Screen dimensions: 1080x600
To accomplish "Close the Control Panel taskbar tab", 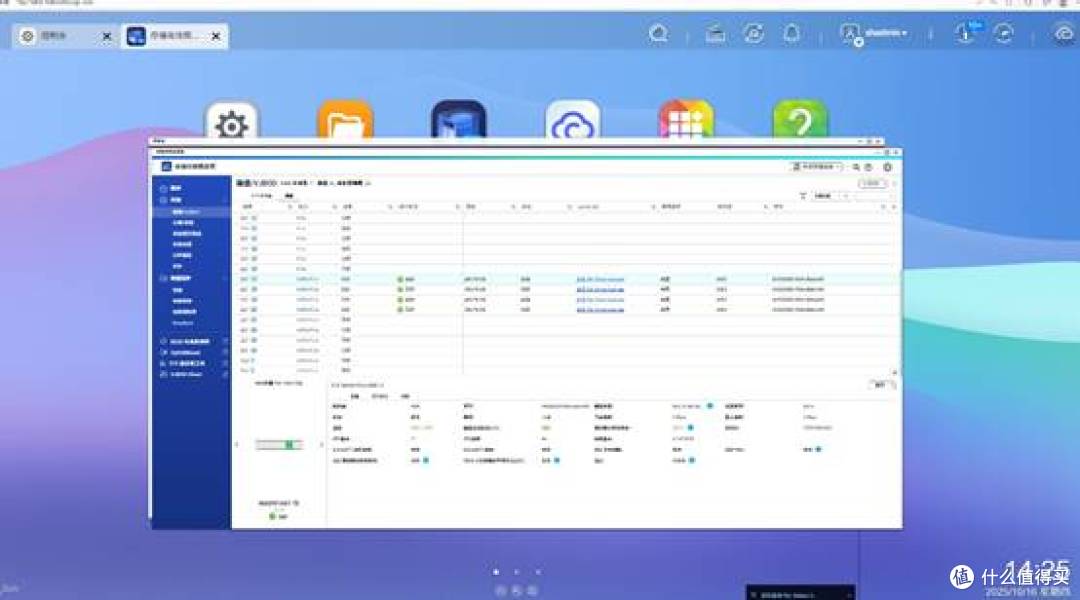I will coord(107,37).
